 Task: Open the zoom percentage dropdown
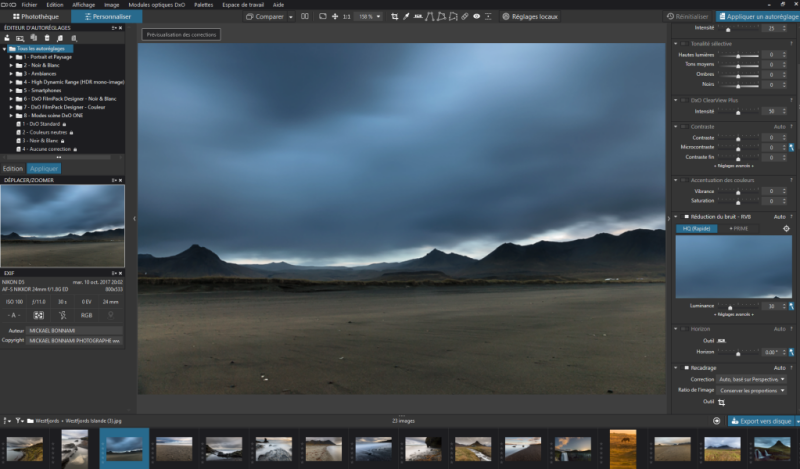(370, 17)
